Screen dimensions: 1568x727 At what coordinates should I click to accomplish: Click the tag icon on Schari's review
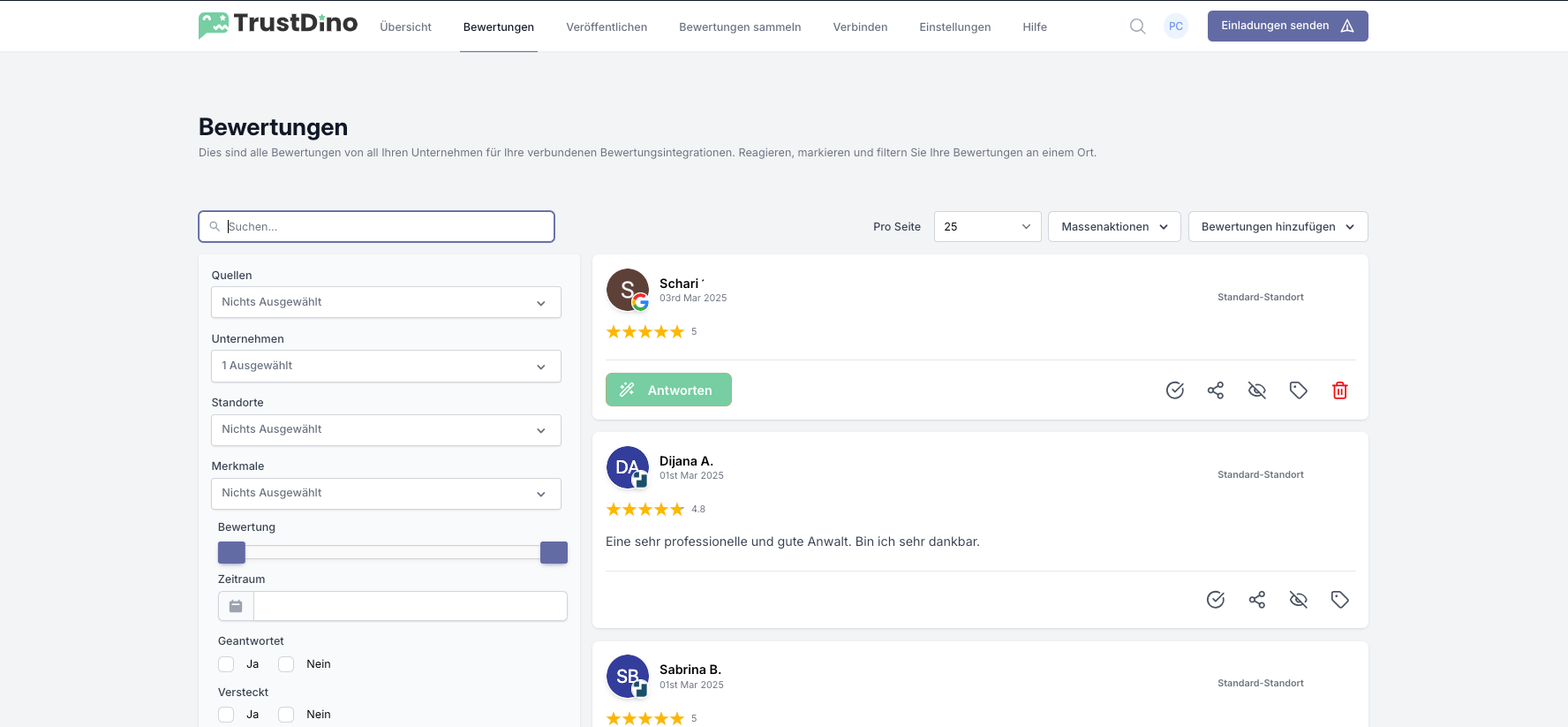click(x=1298, y=390)
